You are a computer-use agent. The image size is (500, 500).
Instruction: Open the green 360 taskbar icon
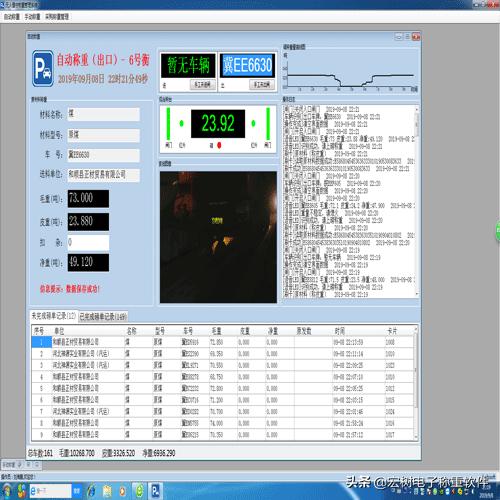pos(139,491)
